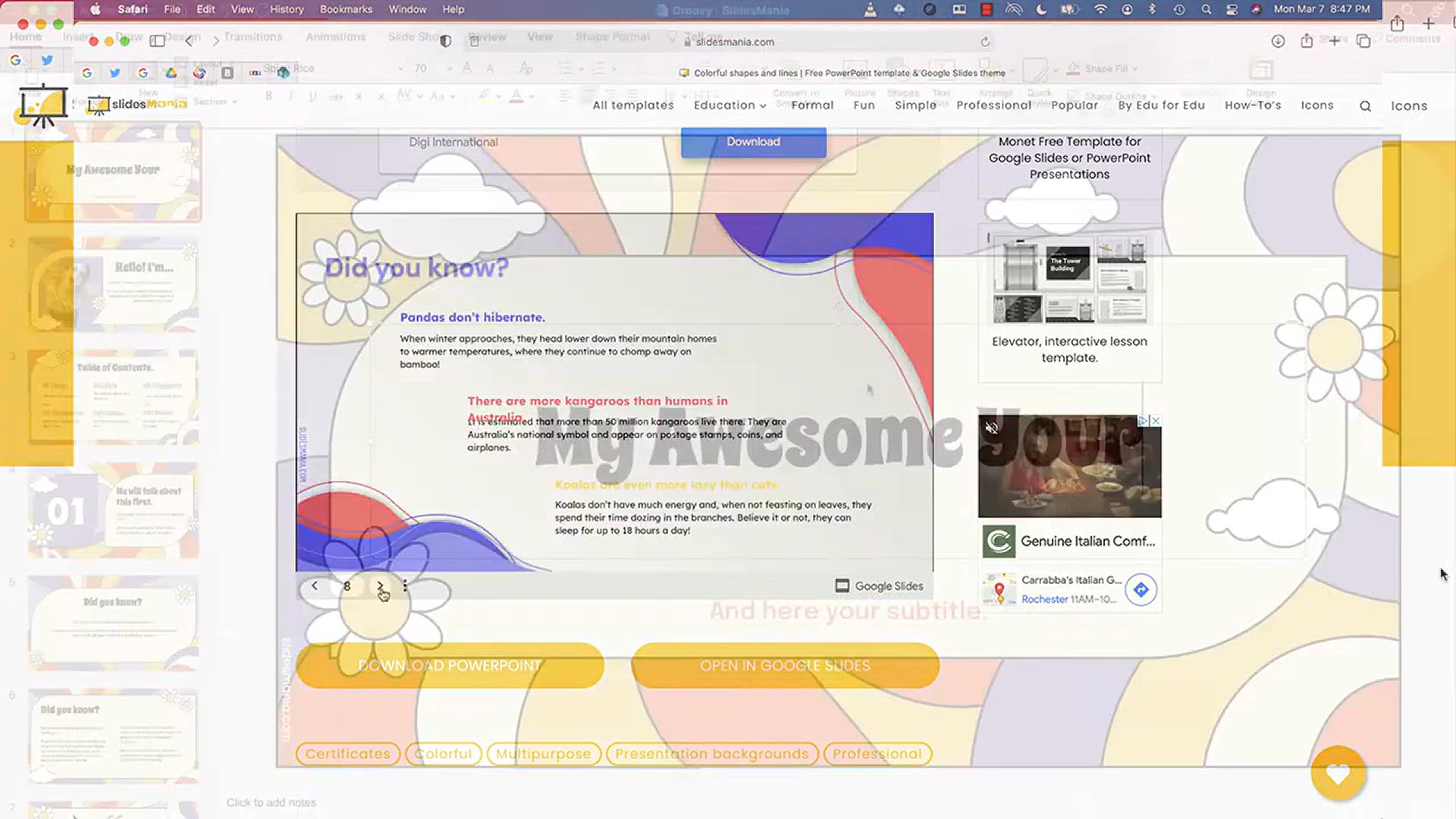Open the Genuine Italian Comf... ad link
The height and width of the screenshot is (819, 1456).
1087,541
